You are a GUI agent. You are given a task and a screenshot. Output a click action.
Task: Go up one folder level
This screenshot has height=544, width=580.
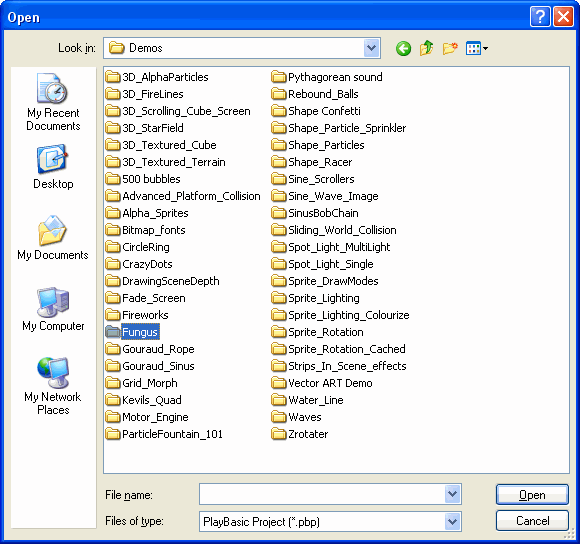(426, 48)
